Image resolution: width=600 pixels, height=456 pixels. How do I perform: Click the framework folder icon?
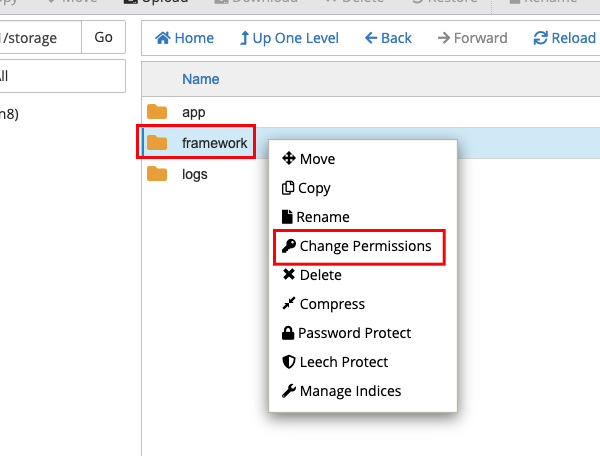[x=157, y=143]
